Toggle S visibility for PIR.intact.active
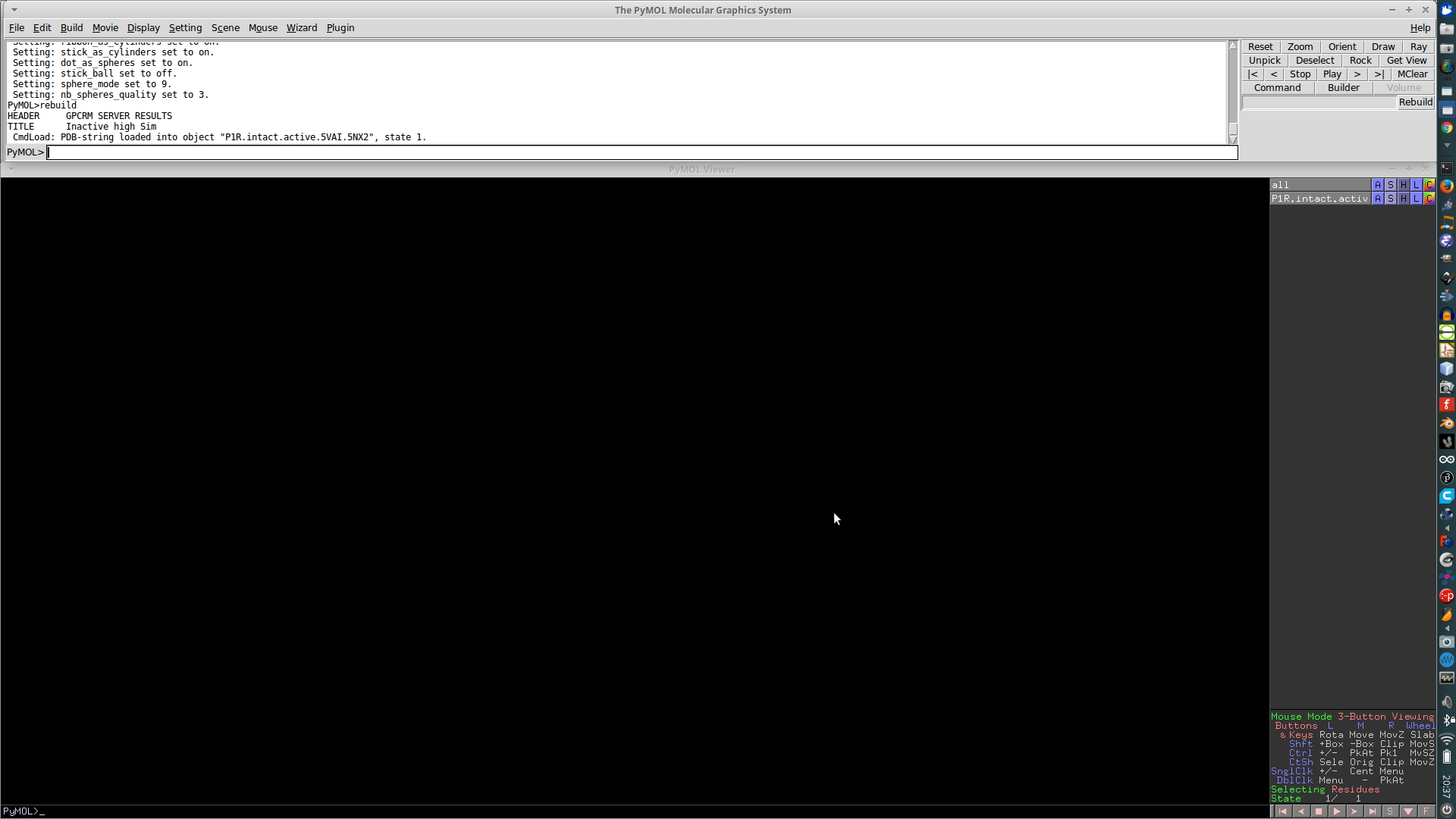This screenshot has height=819, width=1456. click(x=1391, y=198)
